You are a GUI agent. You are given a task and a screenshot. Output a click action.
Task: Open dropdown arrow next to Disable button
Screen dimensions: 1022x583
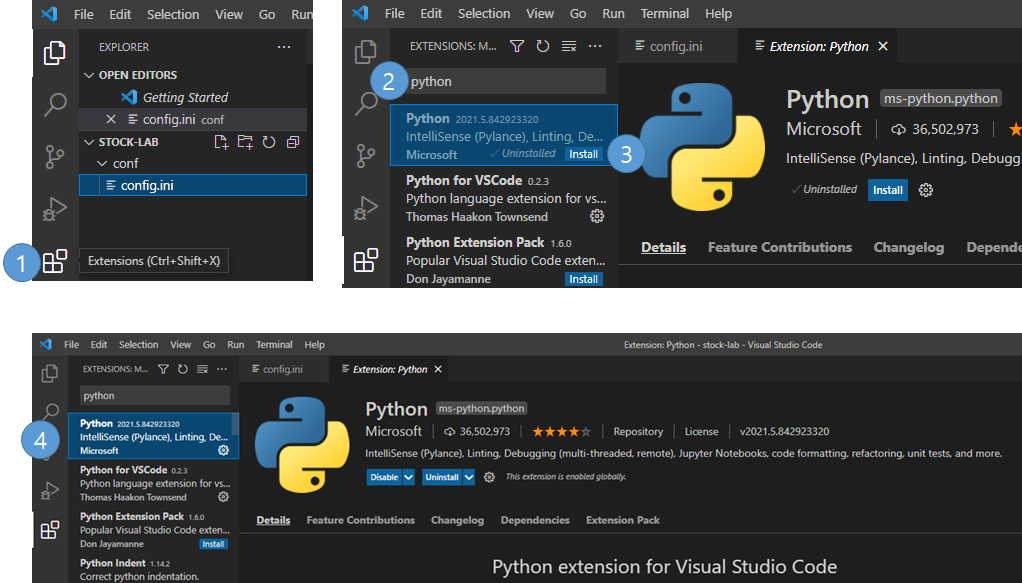click(x=409, y=477)
